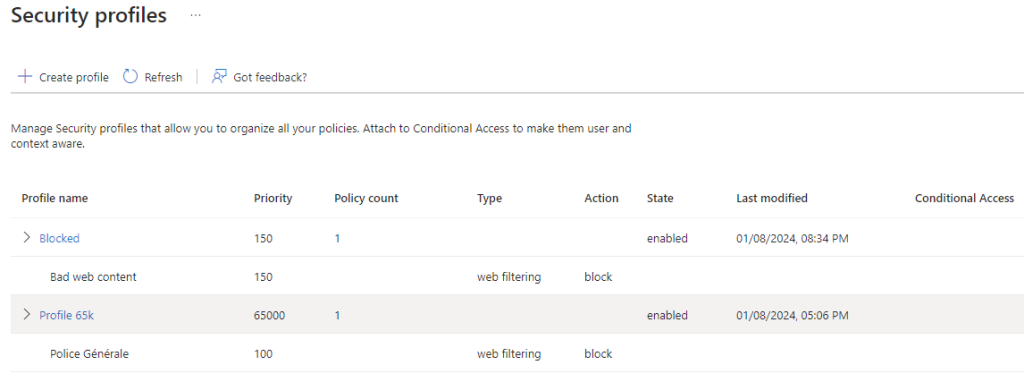Image resolution: width=1024 pixels, height=382 pixels.
Task: Click the Refresh button label
Action: [163, 77]
